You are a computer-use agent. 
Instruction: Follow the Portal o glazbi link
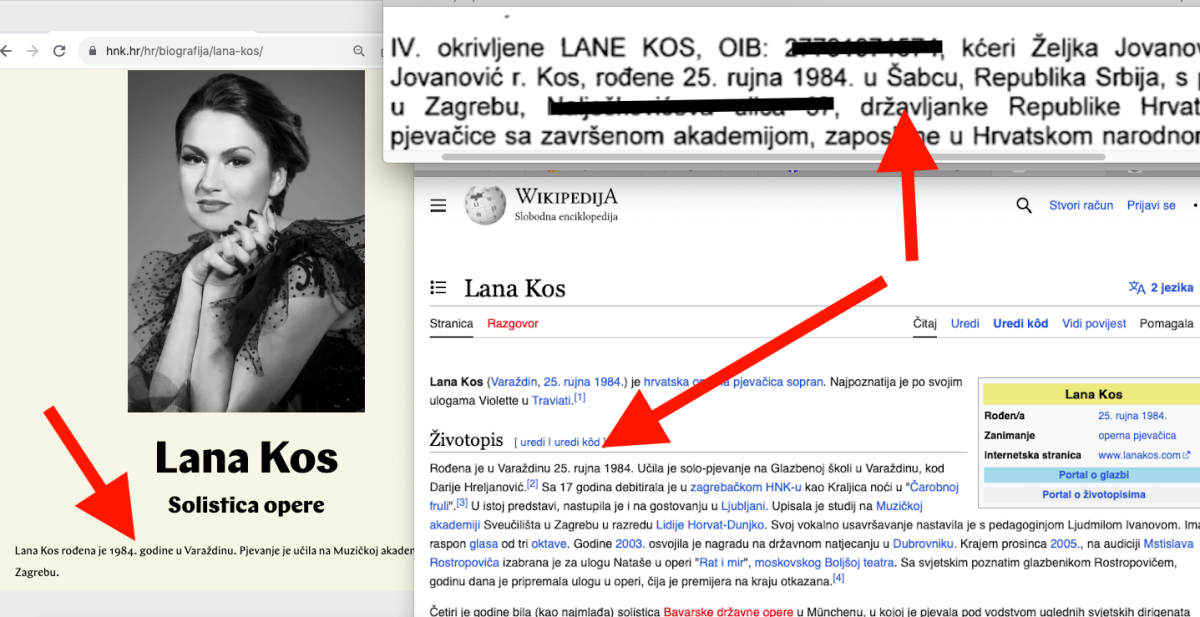(1094, 475)
